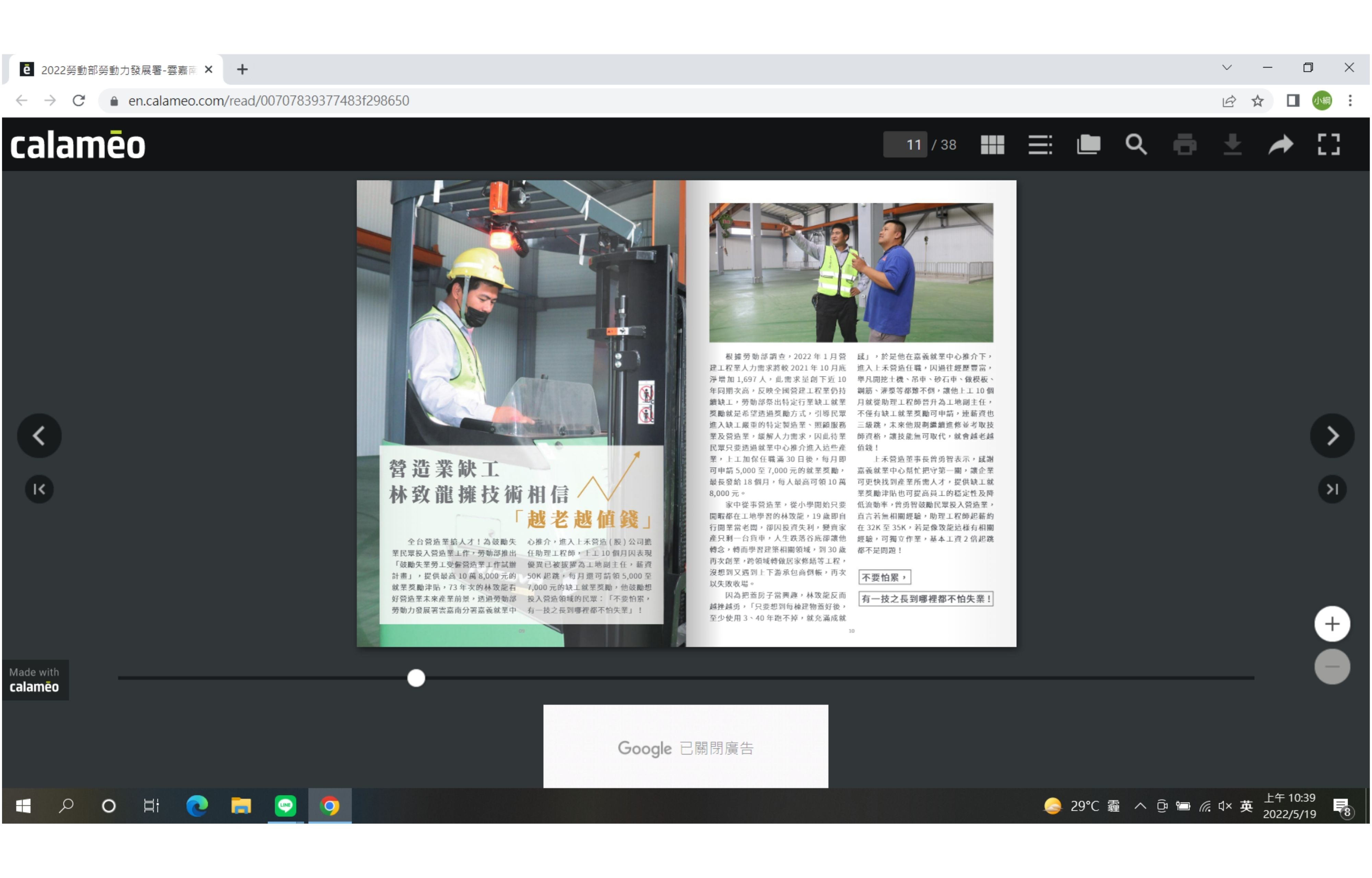
Task: Open the table of contents
Action: (x=1040, y=145)
